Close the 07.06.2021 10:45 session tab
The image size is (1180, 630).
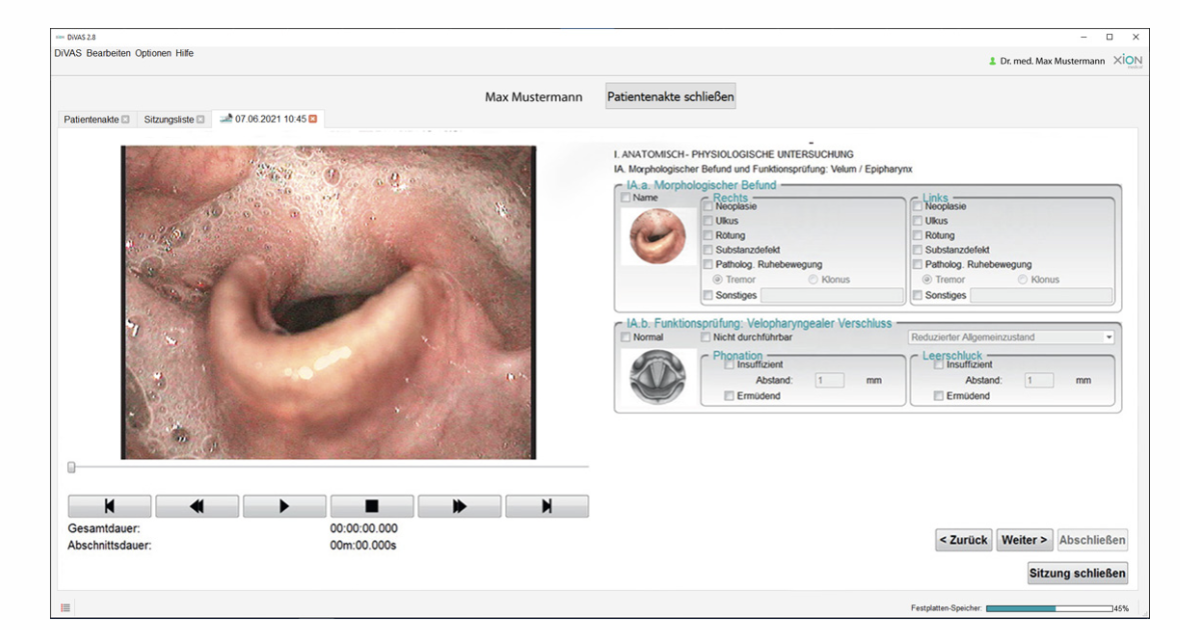313,119
